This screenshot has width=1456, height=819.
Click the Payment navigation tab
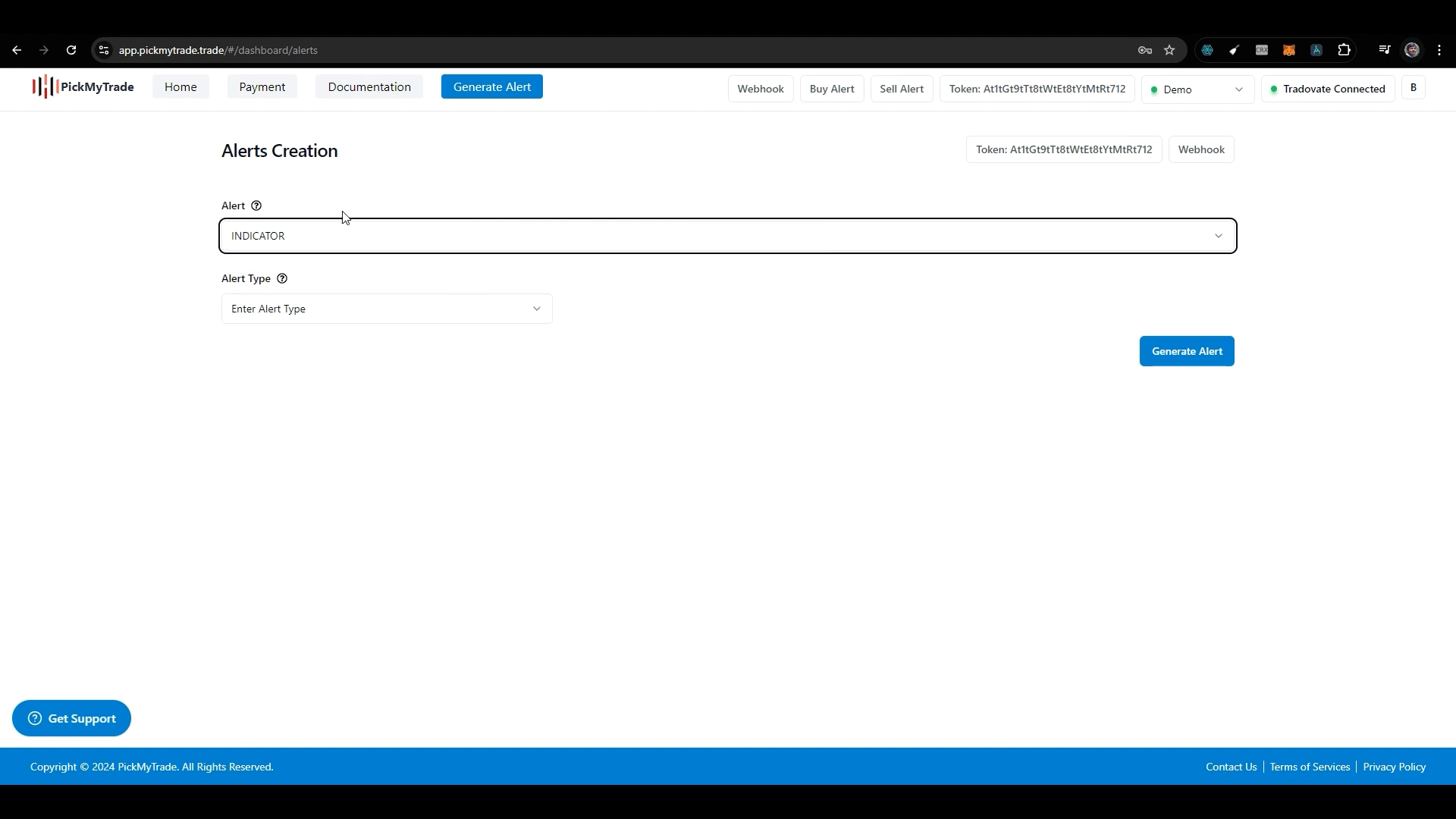(x=262, y=86)
